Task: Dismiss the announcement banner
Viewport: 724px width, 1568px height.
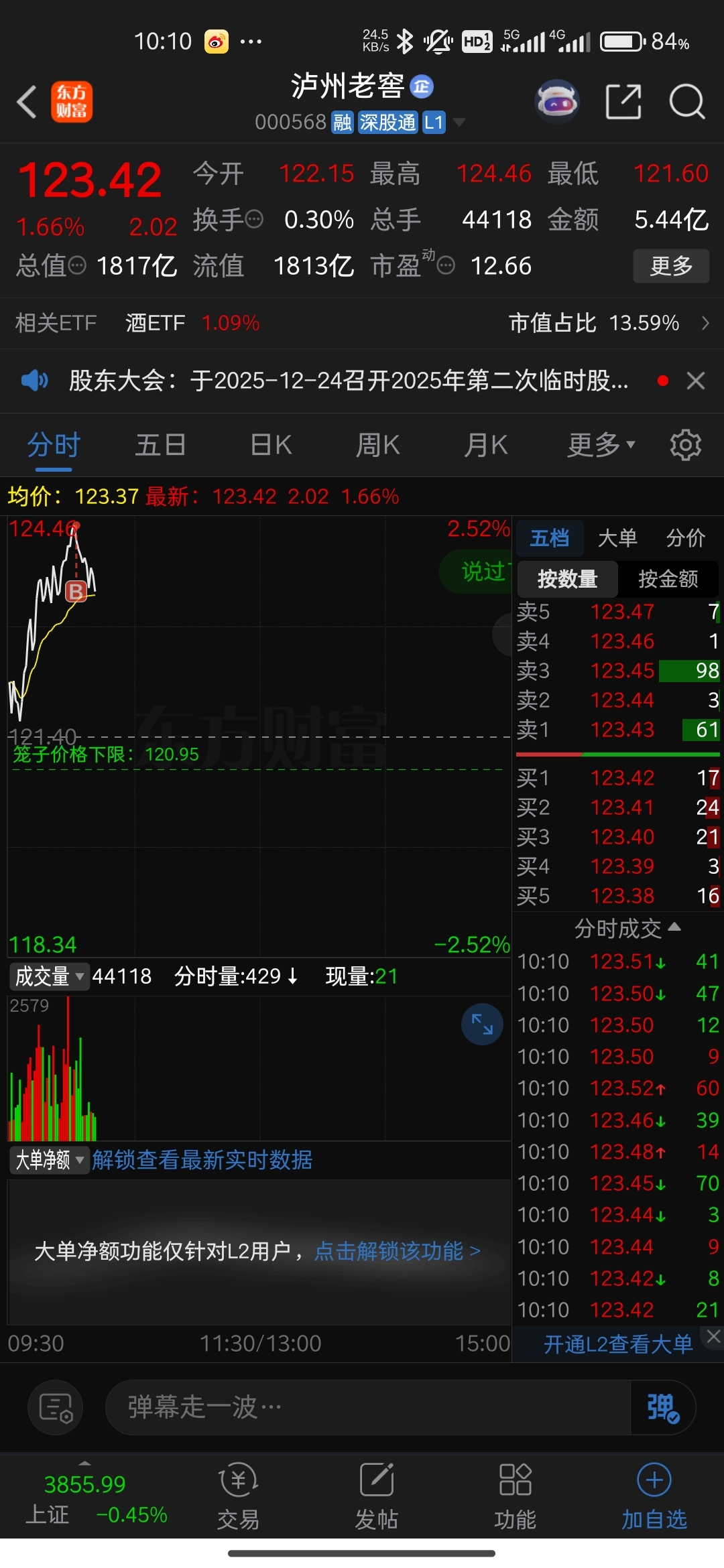Action: [696, 381]
